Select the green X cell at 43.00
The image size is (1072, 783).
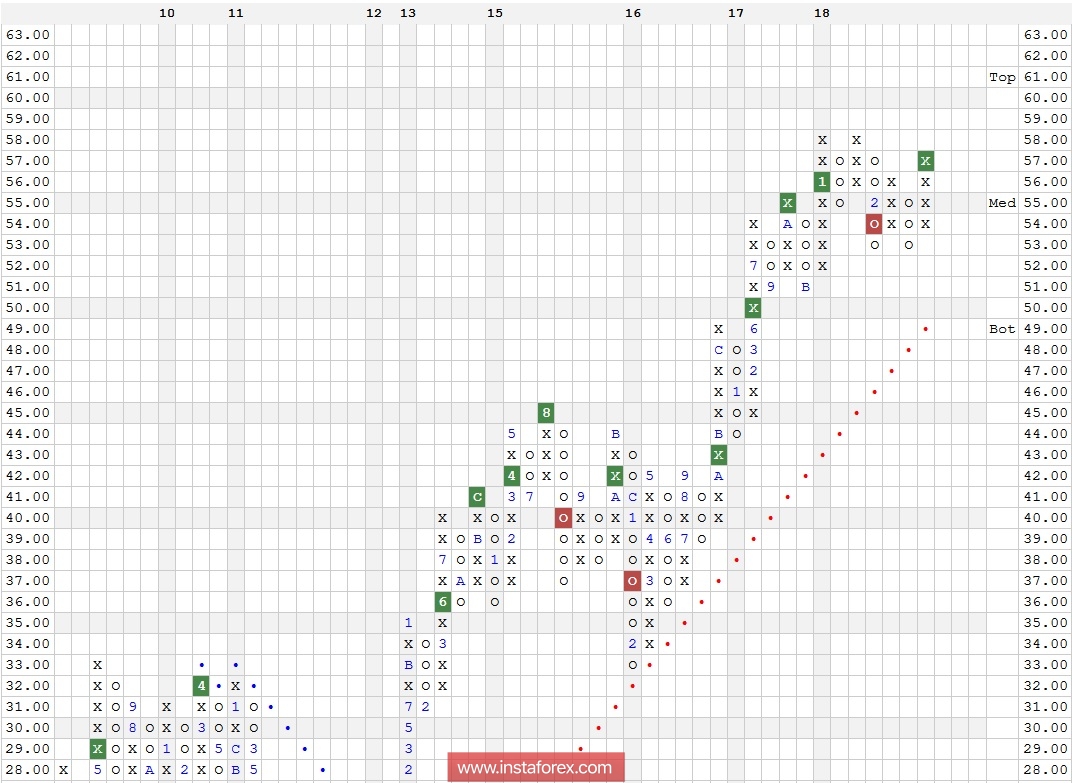(719, 455)
